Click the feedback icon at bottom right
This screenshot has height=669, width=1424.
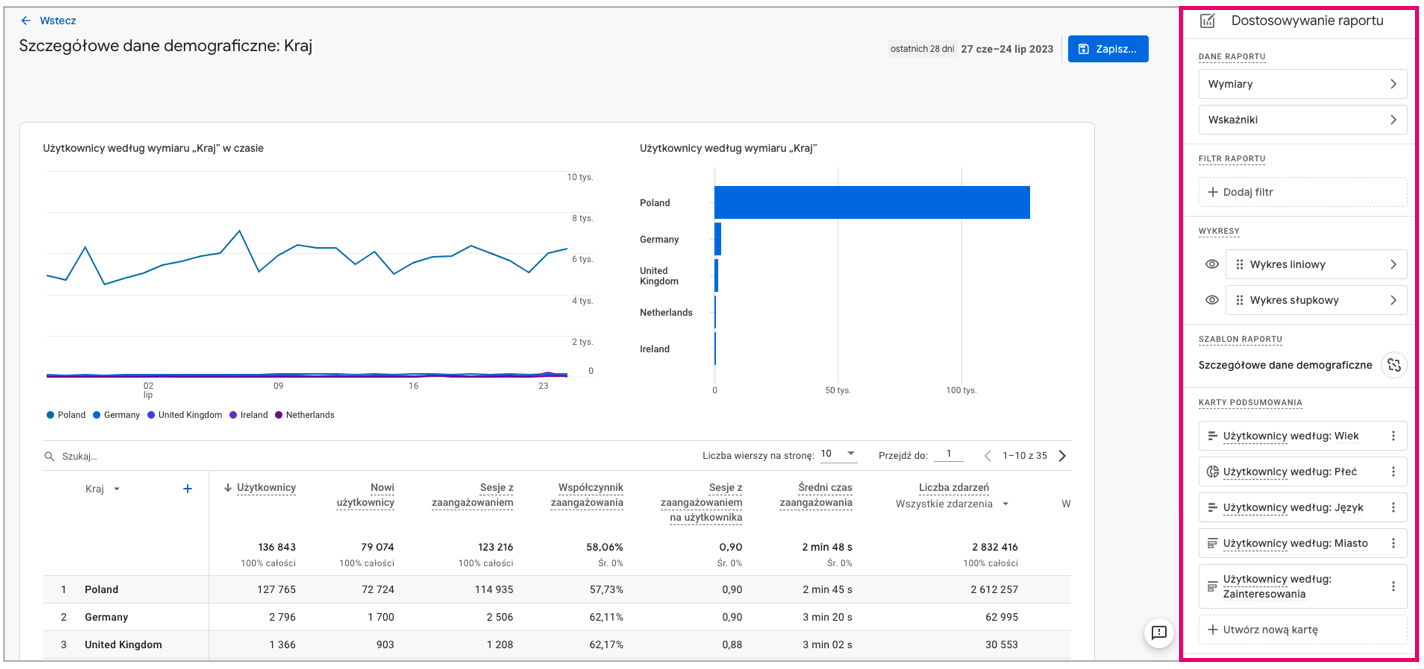(x=1159, y=632)
